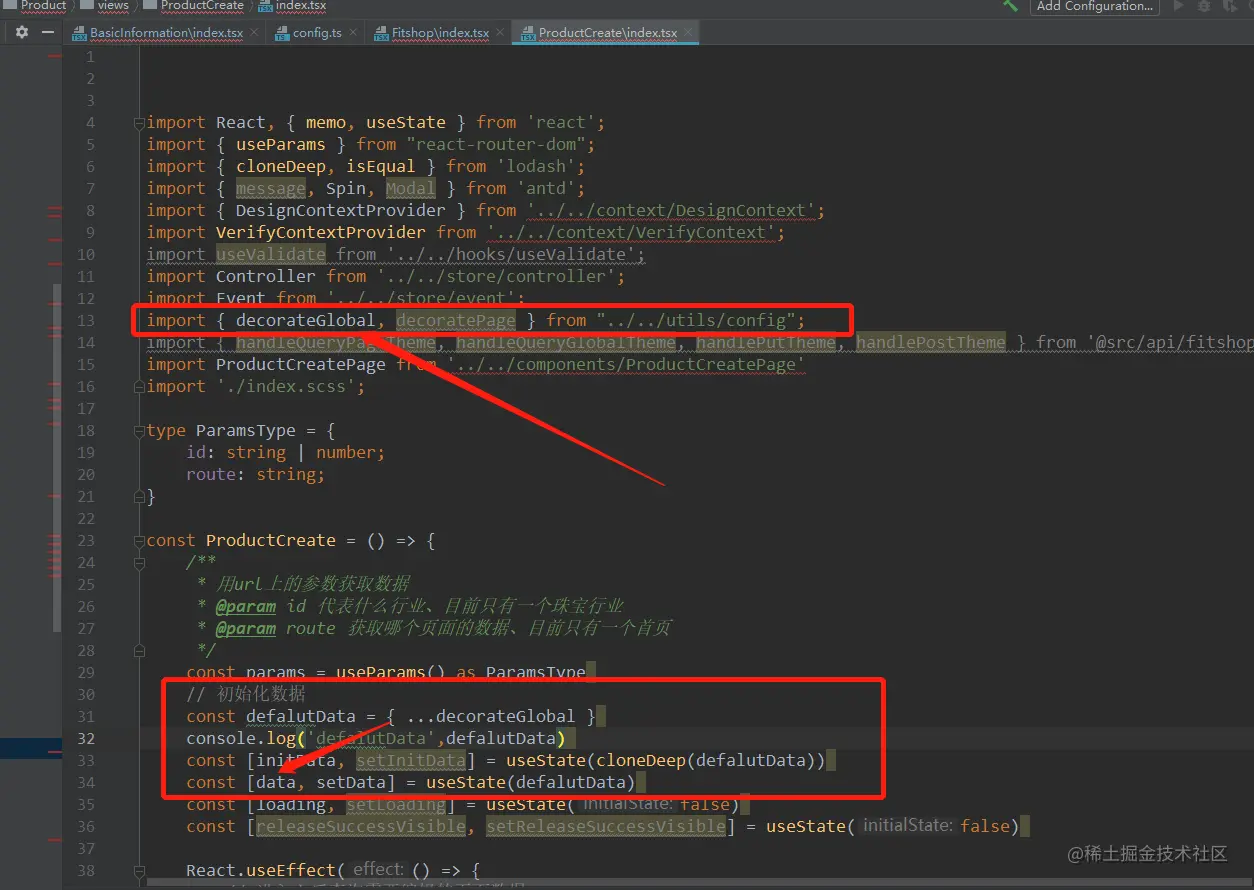Click 'Spin' in the antd import
1254x890 pixels.
pyautogui.click(x=346, y=188)
